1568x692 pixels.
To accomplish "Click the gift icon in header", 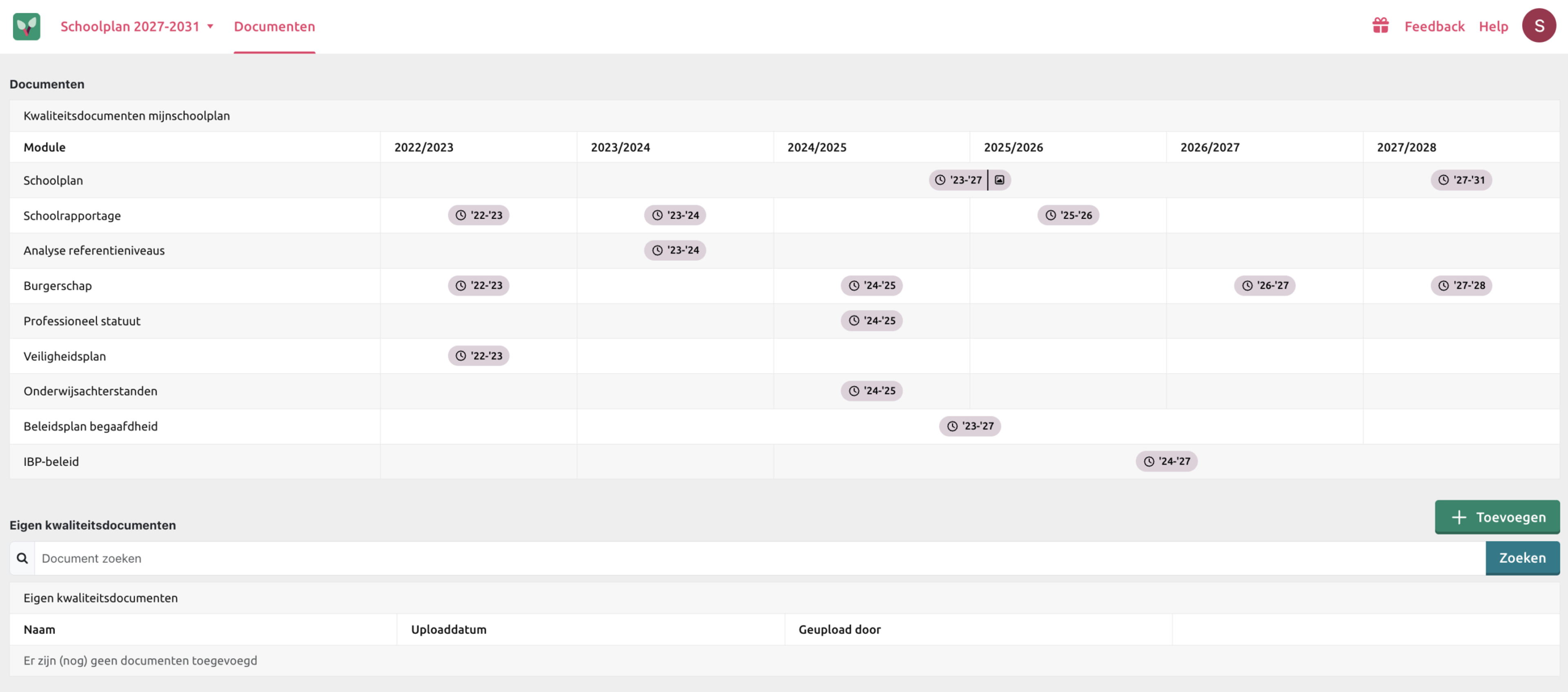I will (x=1381, y=26).
